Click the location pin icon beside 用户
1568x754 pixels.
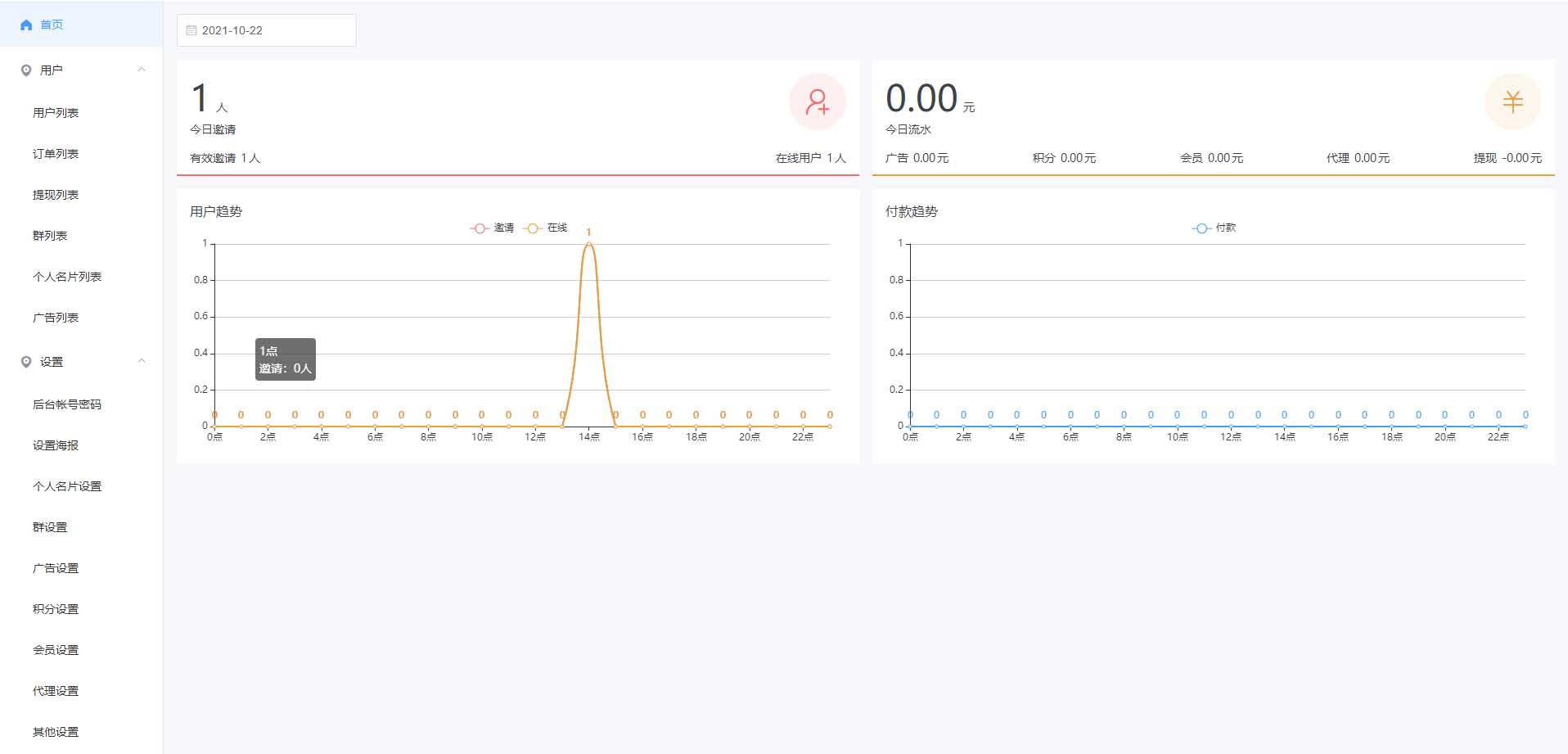click(26, 70)
